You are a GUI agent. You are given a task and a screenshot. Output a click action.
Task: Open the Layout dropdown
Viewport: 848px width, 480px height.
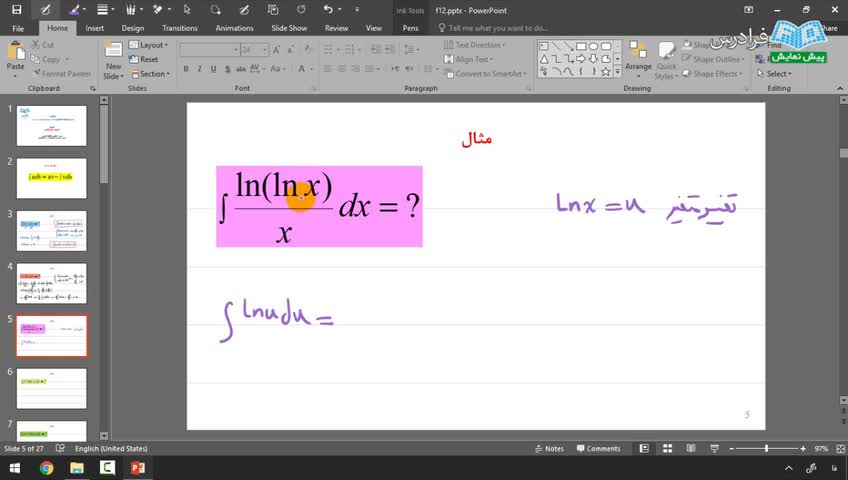click(x=149, y=45)
